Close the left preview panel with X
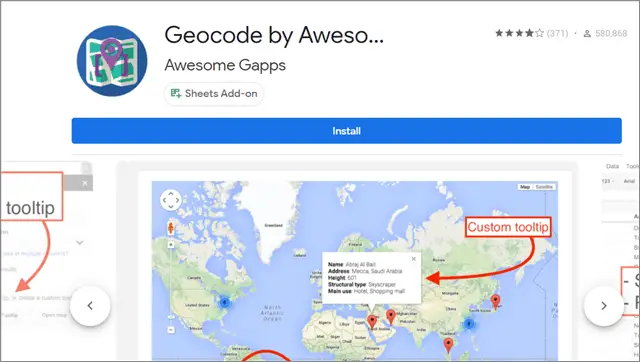 tap(85, 183)
